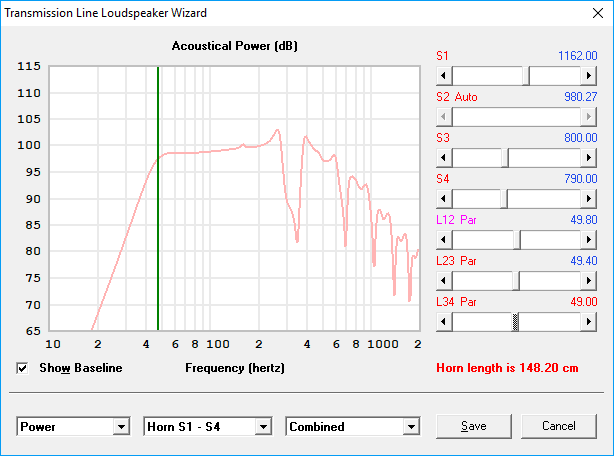
Task: Click the L12 slider thumb
Action: tap(517, 240)
